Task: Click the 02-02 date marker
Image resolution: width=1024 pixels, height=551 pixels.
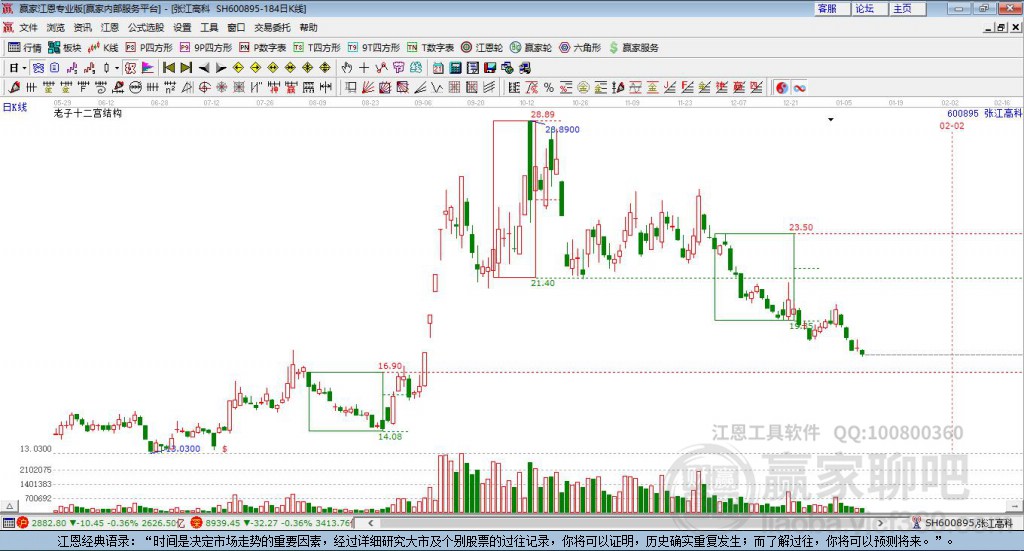Action: click(x=952, y=126)
